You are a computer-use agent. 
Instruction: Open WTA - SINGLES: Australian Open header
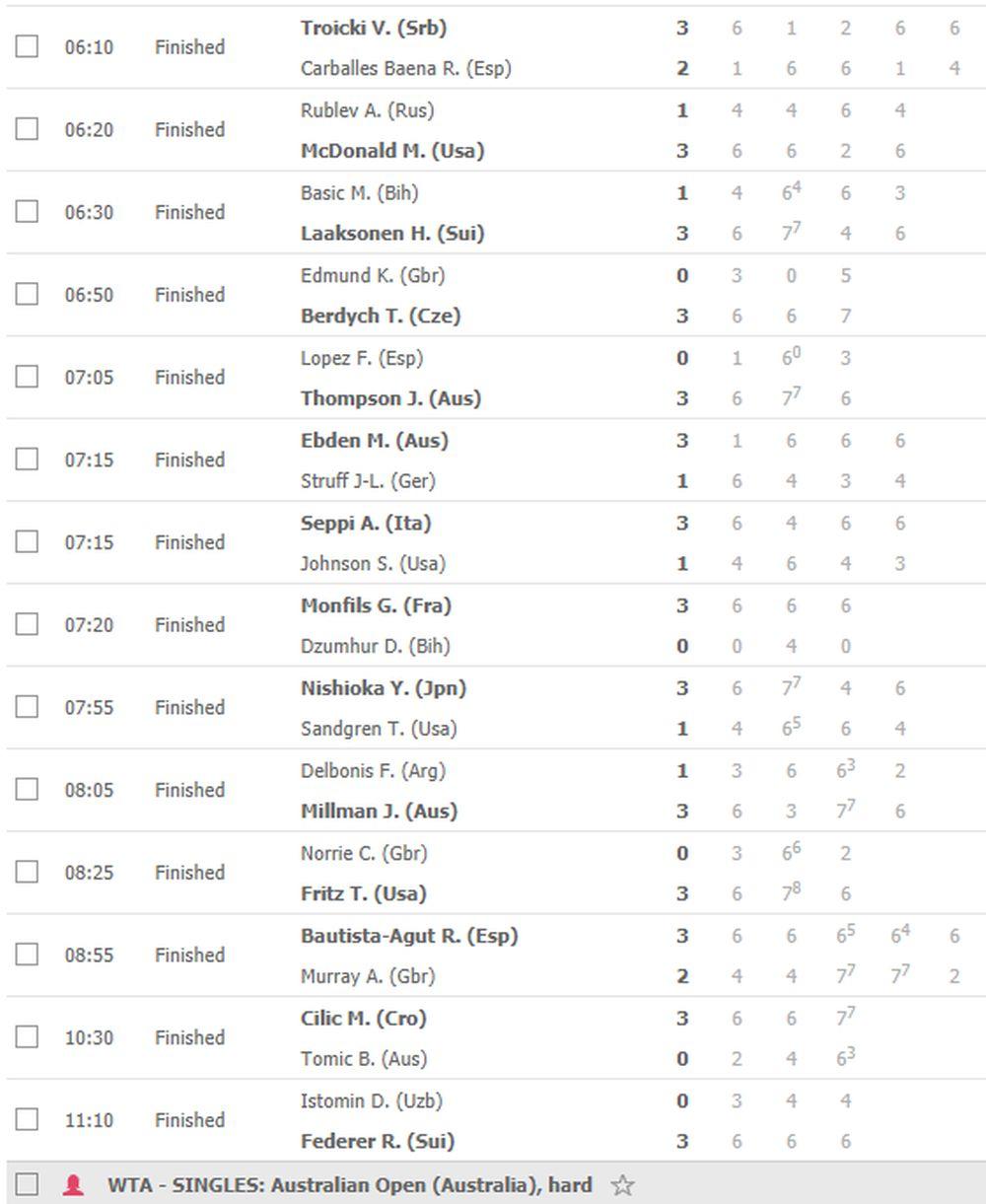click(x=349, y=1184)
